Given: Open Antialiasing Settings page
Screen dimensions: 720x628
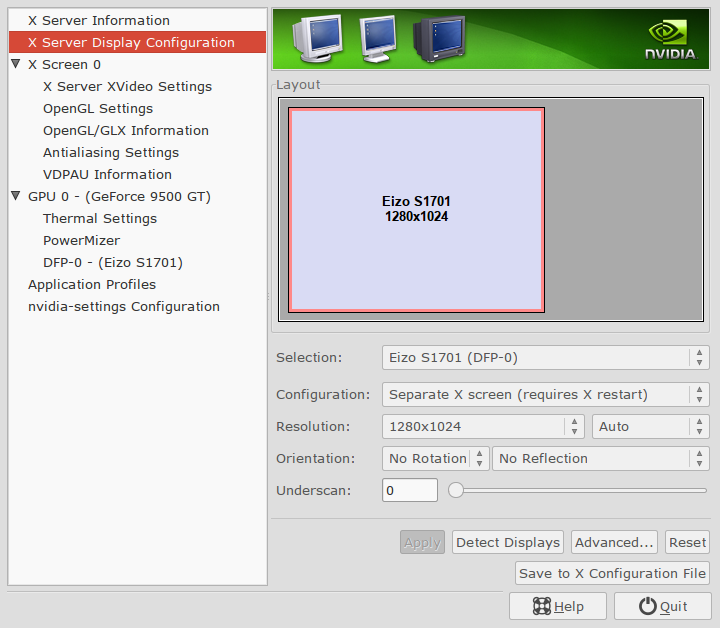Looking at the screenshot, I should pos(111,152).
